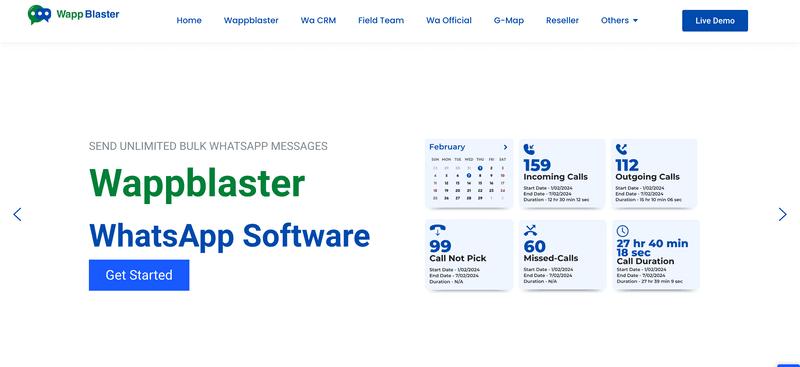The width and height of the screenshot is (800, 367).
Task: Click the Missed-Calls crossed arrows icon
Action: (531, 230)
